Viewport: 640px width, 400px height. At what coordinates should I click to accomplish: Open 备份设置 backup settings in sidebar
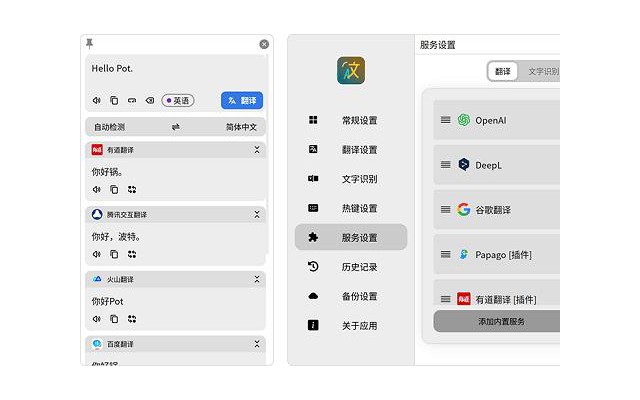(x=351, y=296)
